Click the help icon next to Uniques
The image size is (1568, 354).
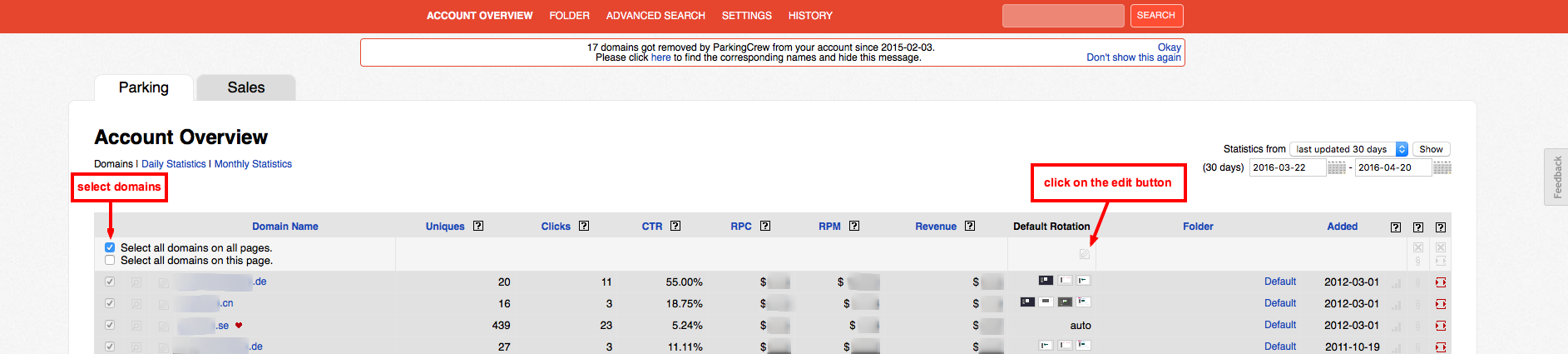coord(478,226)
